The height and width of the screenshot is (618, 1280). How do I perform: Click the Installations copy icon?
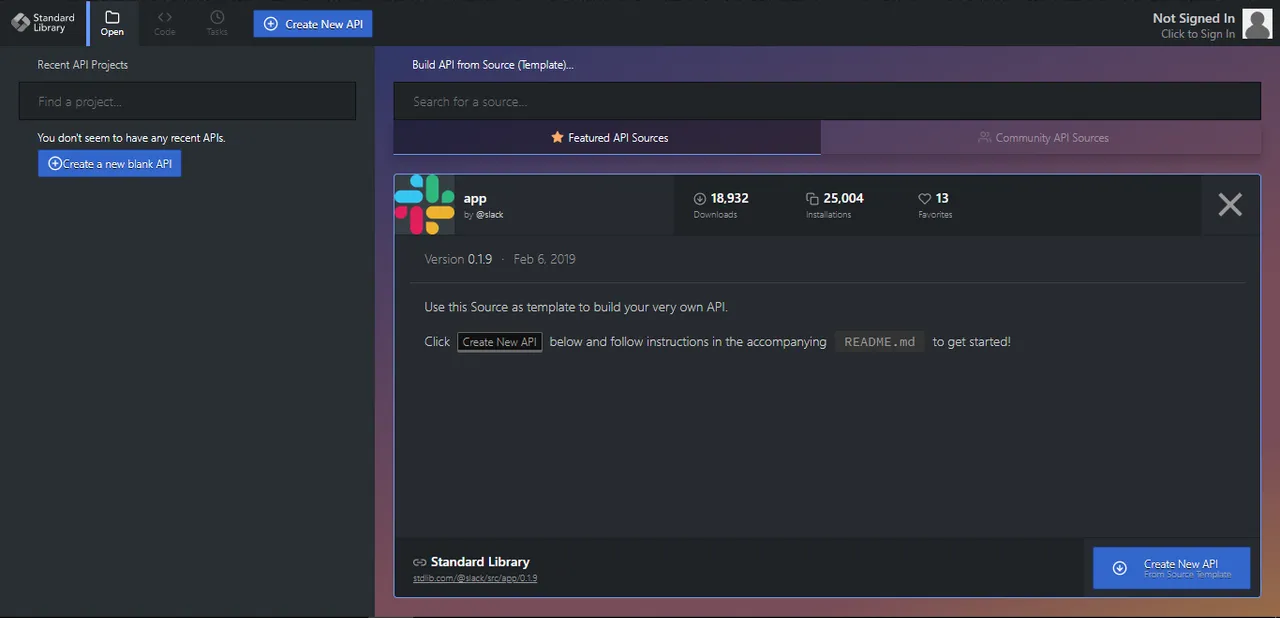(x=812, y=199)
